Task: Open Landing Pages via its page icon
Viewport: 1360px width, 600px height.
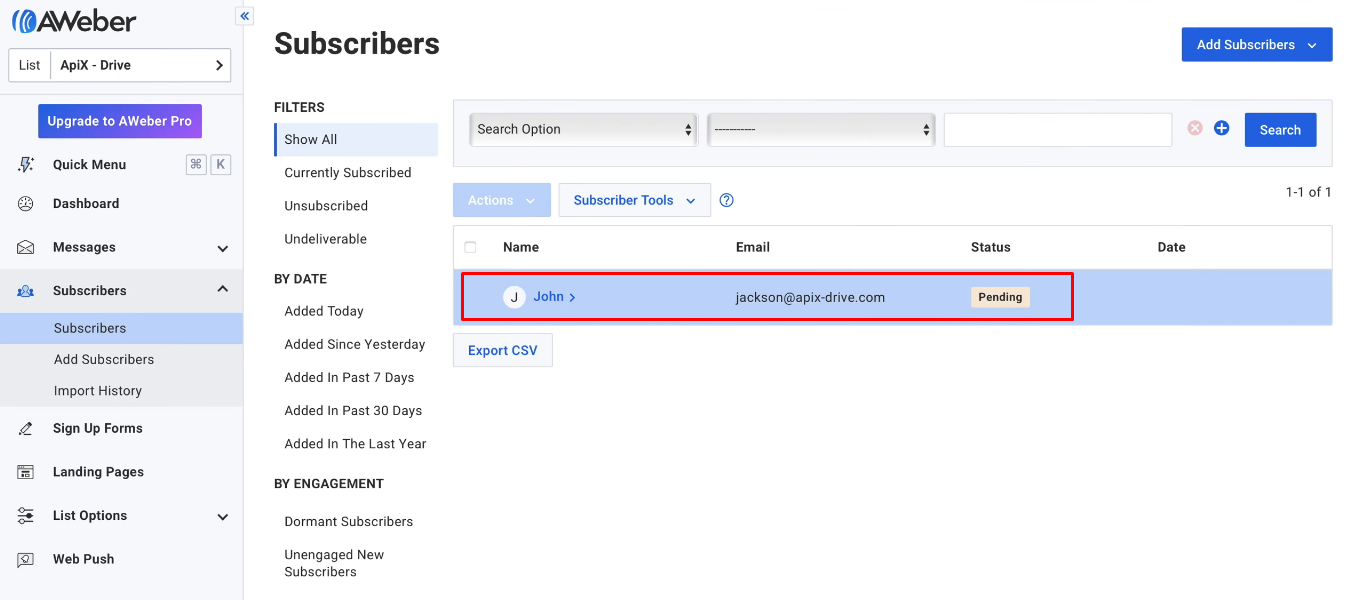Action: pyautogui.click(x=28, y=471)
